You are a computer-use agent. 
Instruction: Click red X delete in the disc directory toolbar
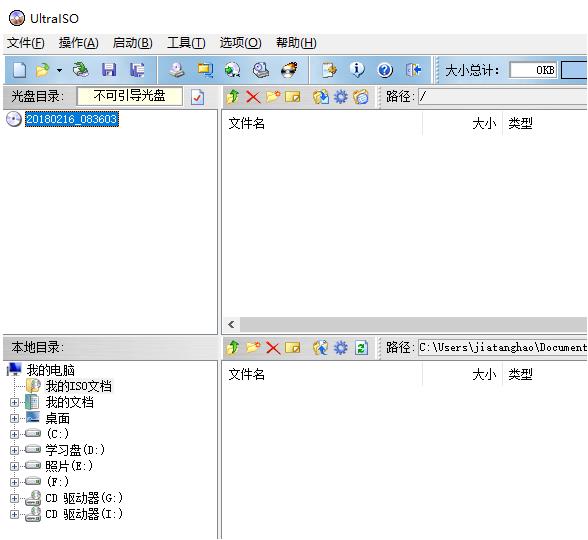pos(253,98)
